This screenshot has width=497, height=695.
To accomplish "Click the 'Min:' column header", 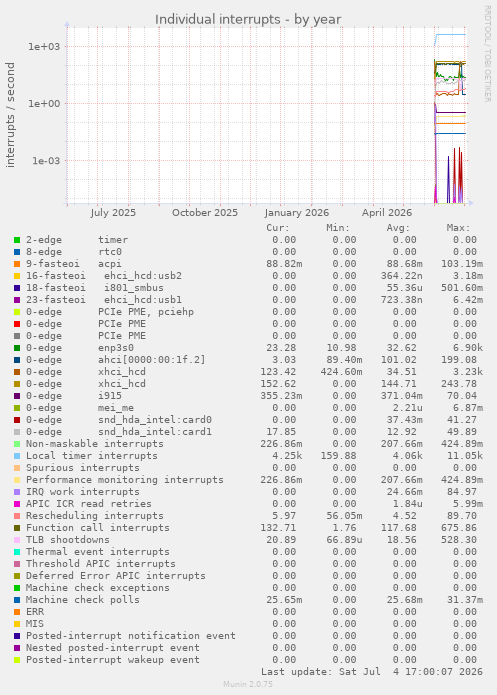I will (x=338, y=228).
